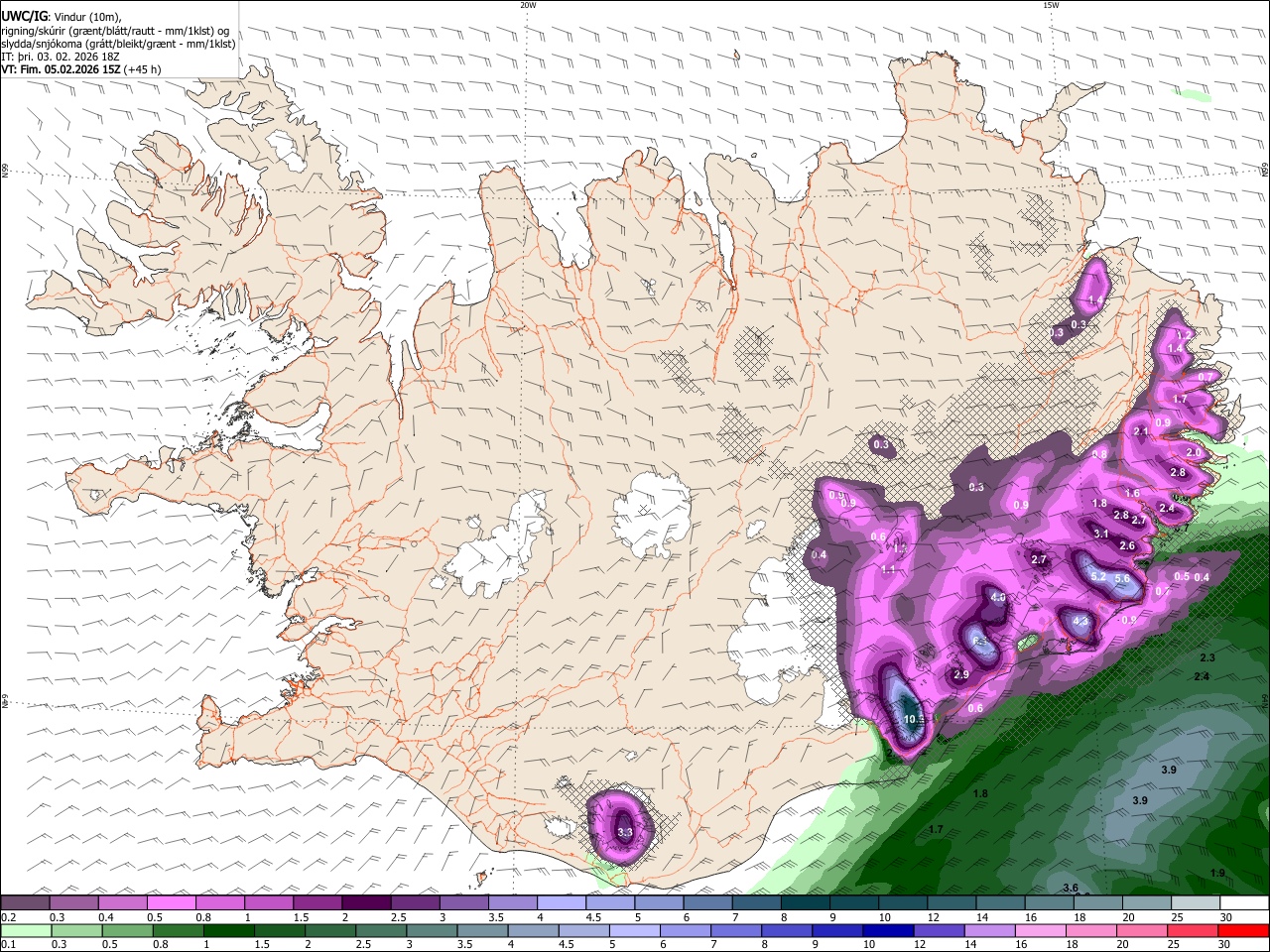The height and width of the screenshot is (952, 1270).
Task: Select the 5.2 precipitation value label
Action: tap(1098, 577)
